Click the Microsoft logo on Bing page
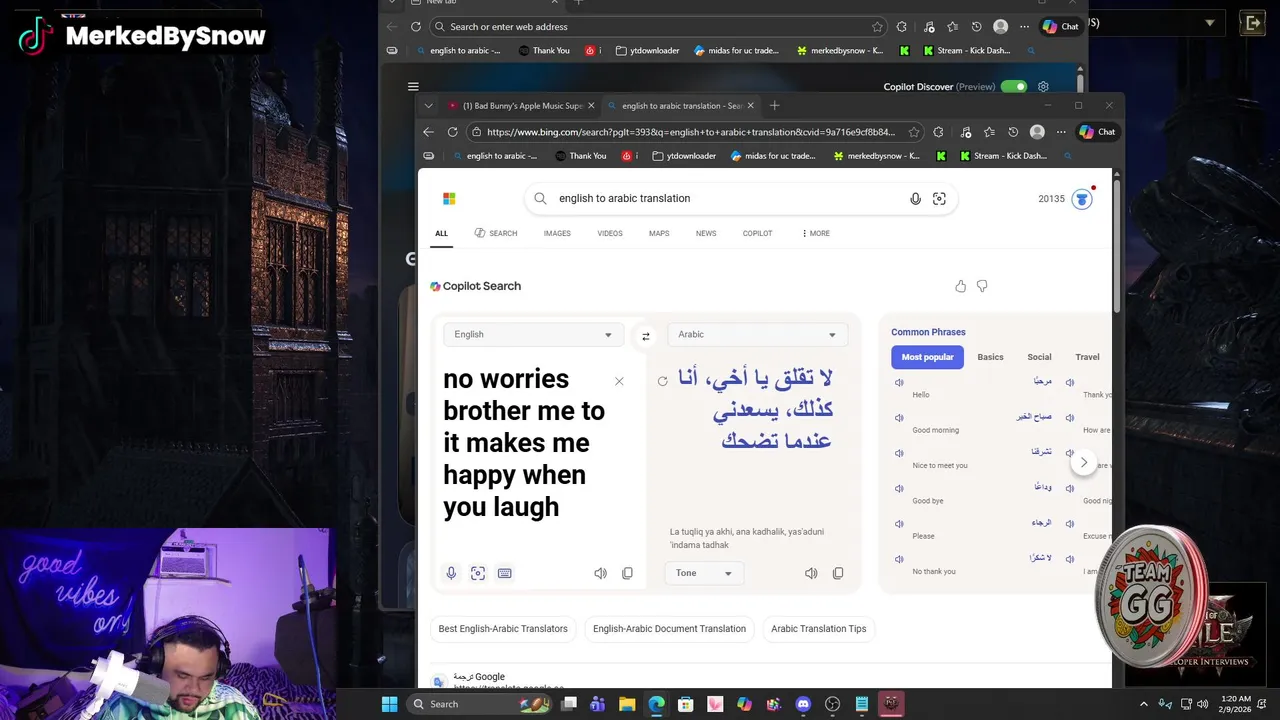1280x720 pixels. tap(449, 199)
